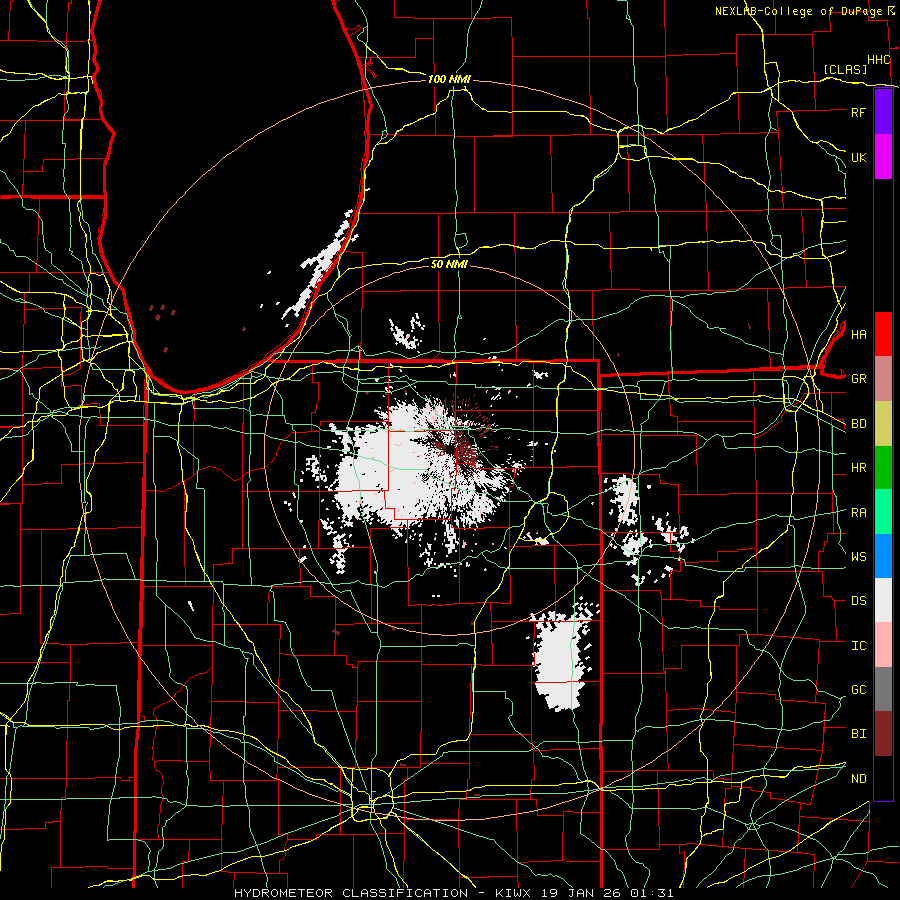Click the white DS dry snow swatch

(883, 600)
